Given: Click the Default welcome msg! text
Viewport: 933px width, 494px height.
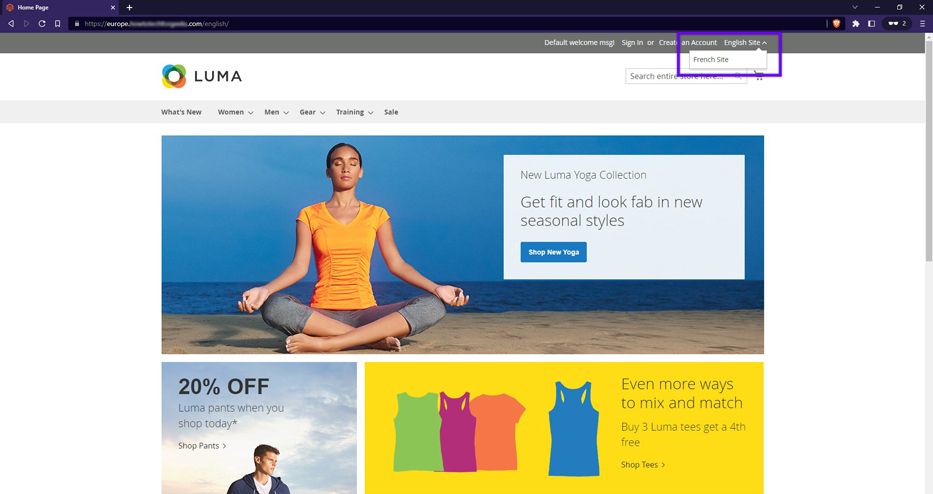Looking at the screenshot, I should point(579,43).
